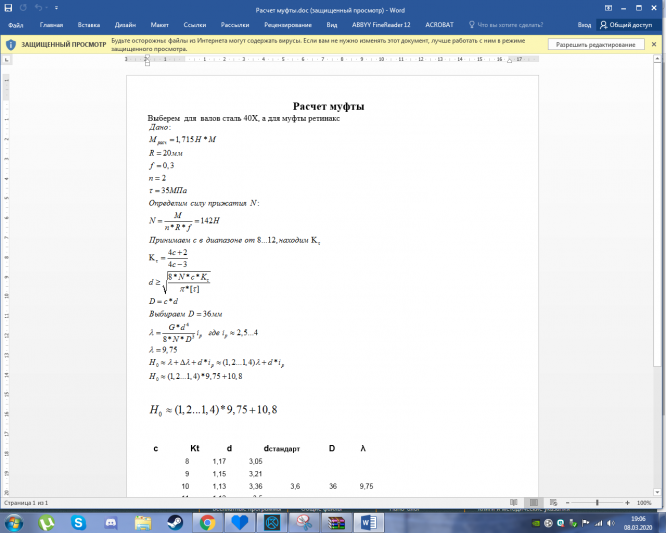
Task: Click the text 'Выбираем D = 36мм'
Action: click(x=186, y=314)
